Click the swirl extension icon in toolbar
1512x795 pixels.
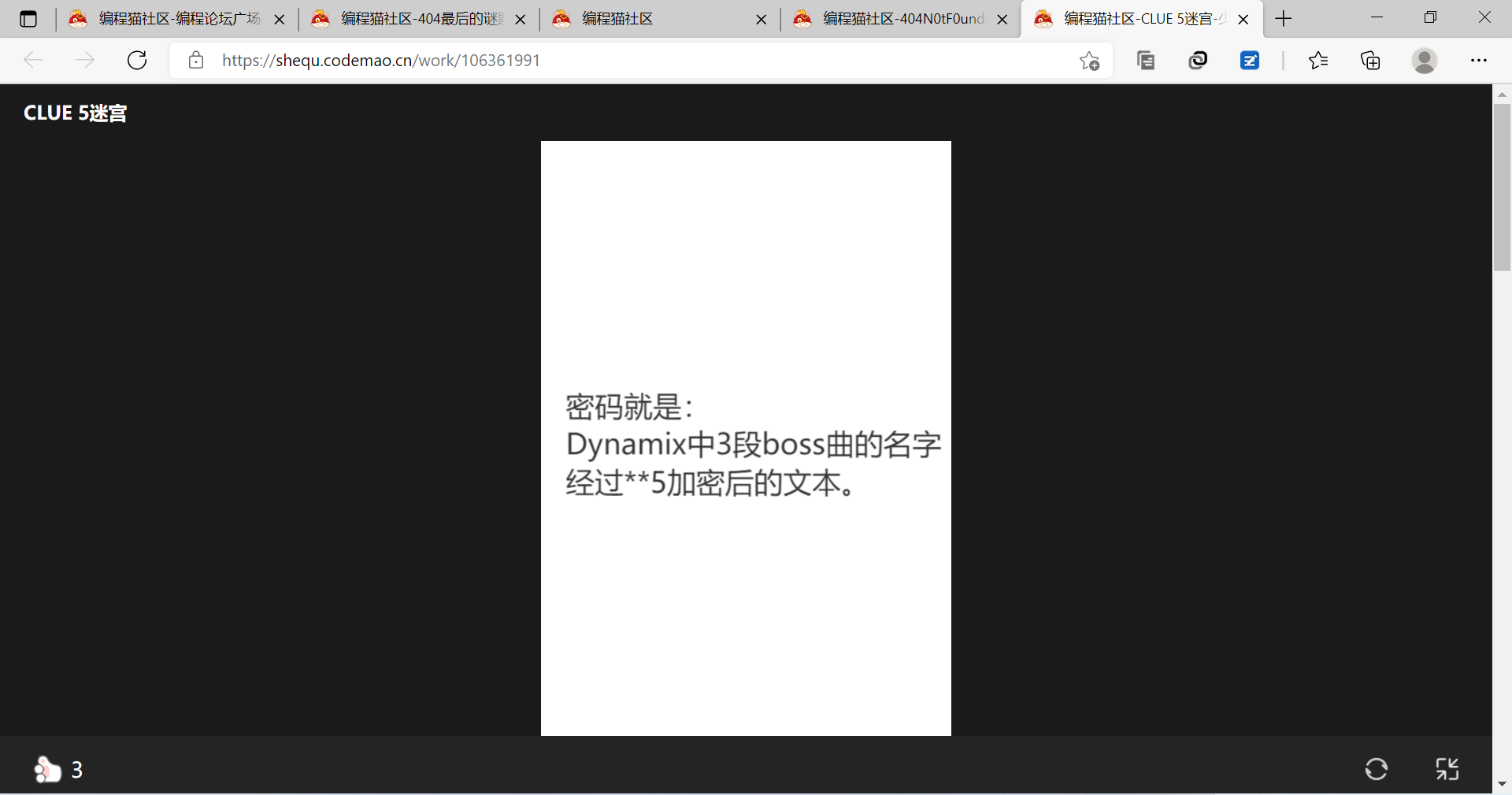tap(1198, 61)
